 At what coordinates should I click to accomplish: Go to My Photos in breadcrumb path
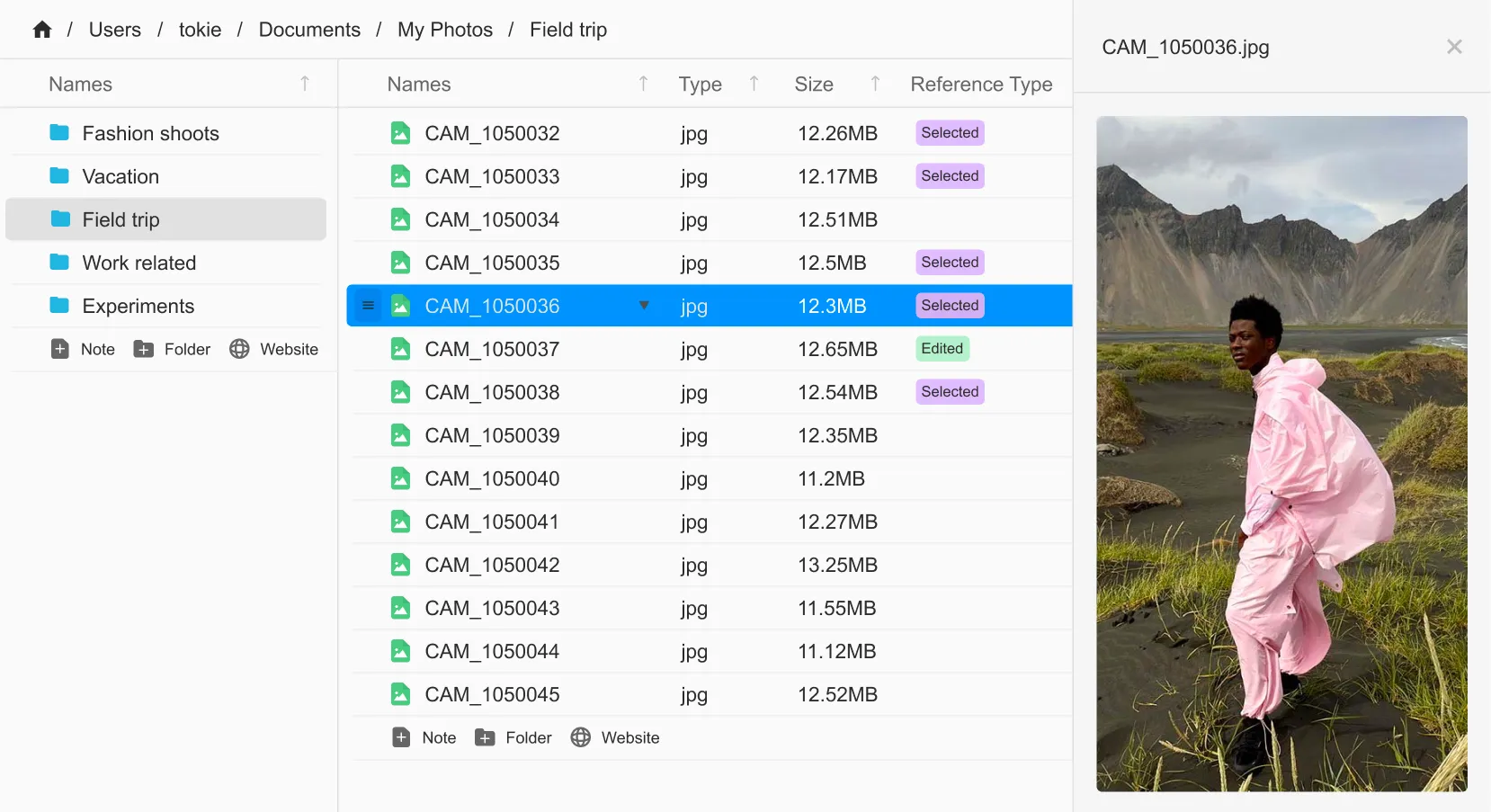[x=445, y=30]
